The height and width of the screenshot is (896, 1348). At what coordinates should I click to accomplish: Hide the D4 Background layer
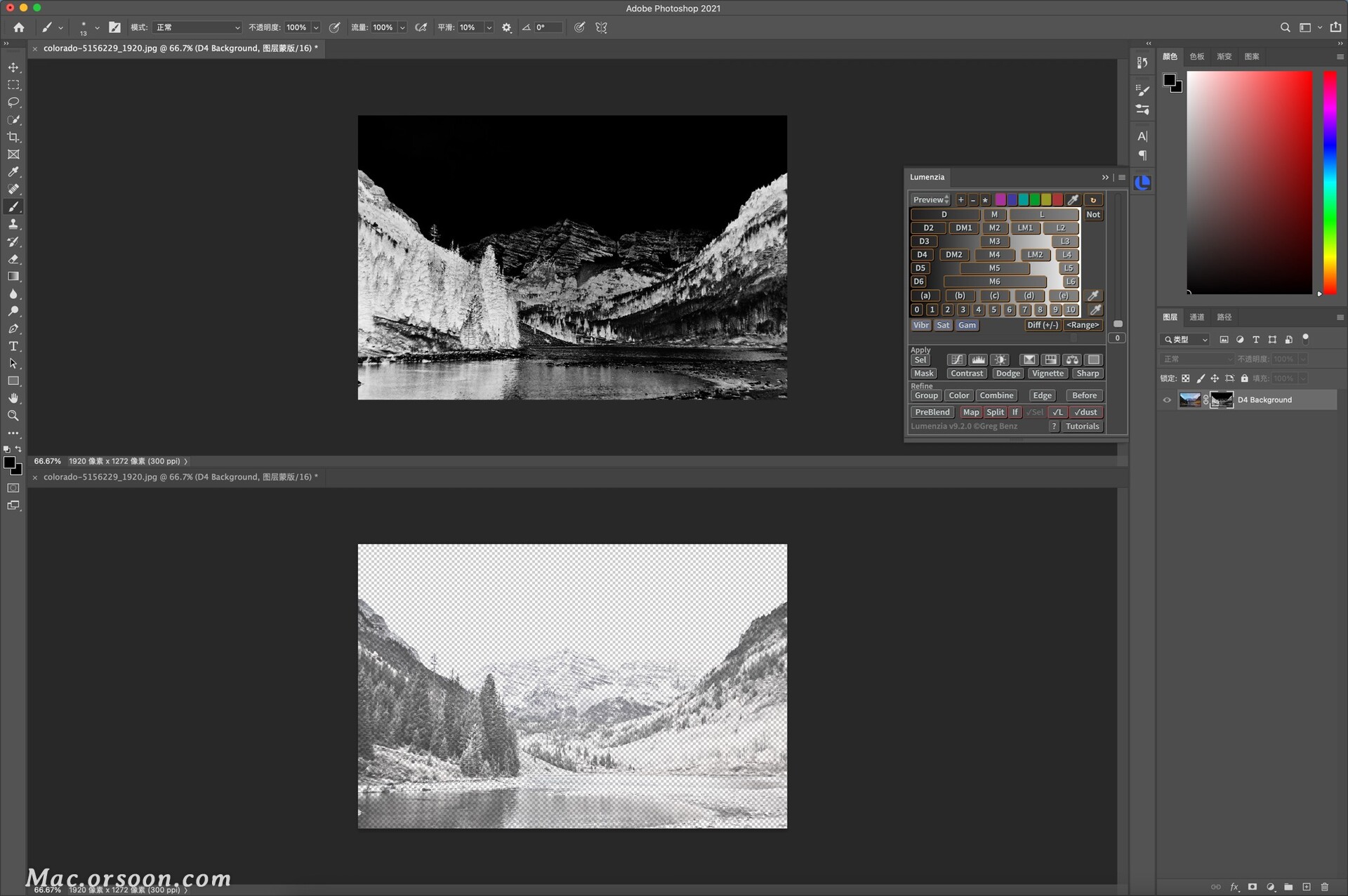pos(1167,400)
